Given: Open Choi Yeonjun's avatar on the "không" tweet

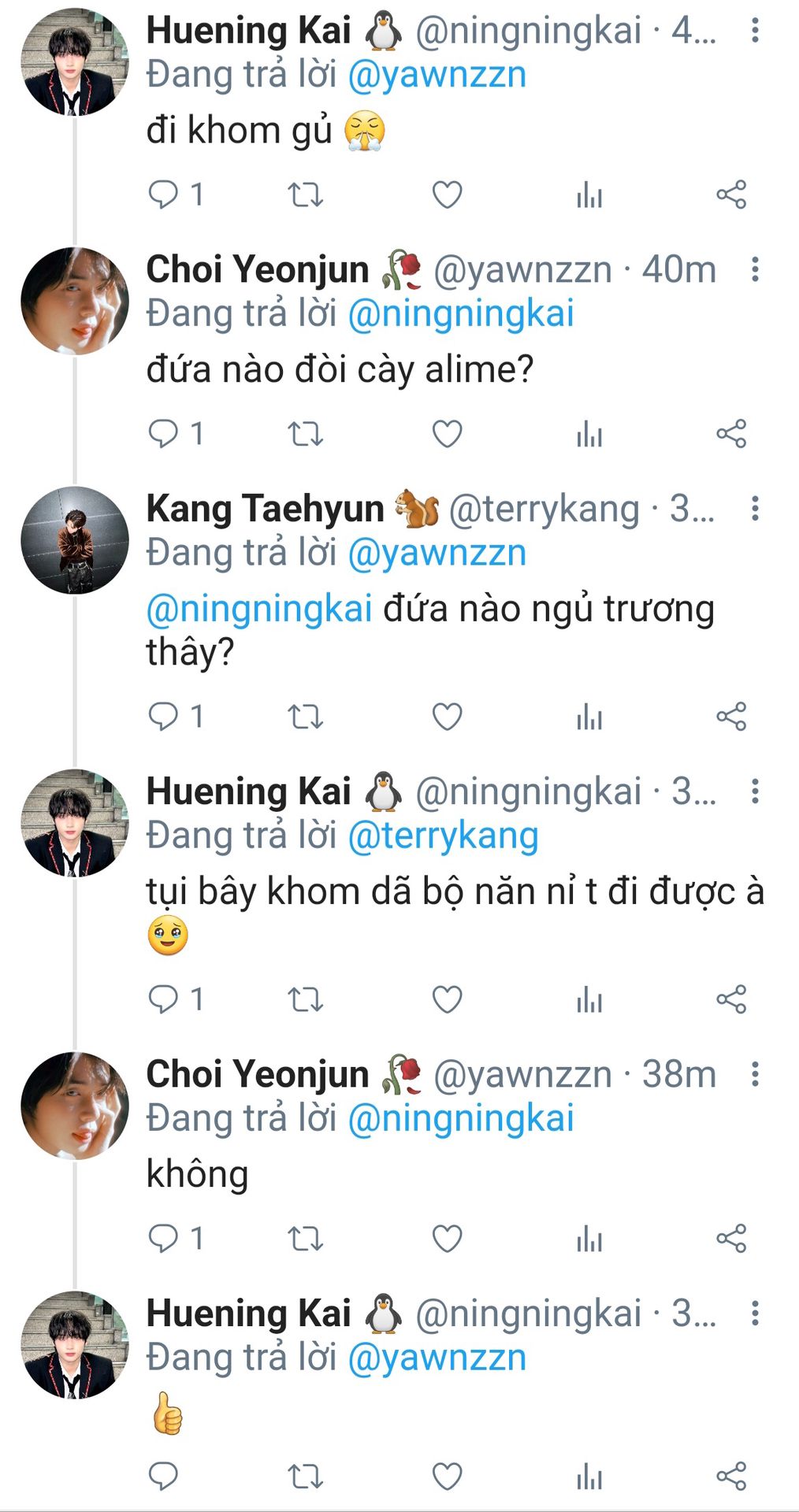Looking at the screenshot, I should (74, 1105).
